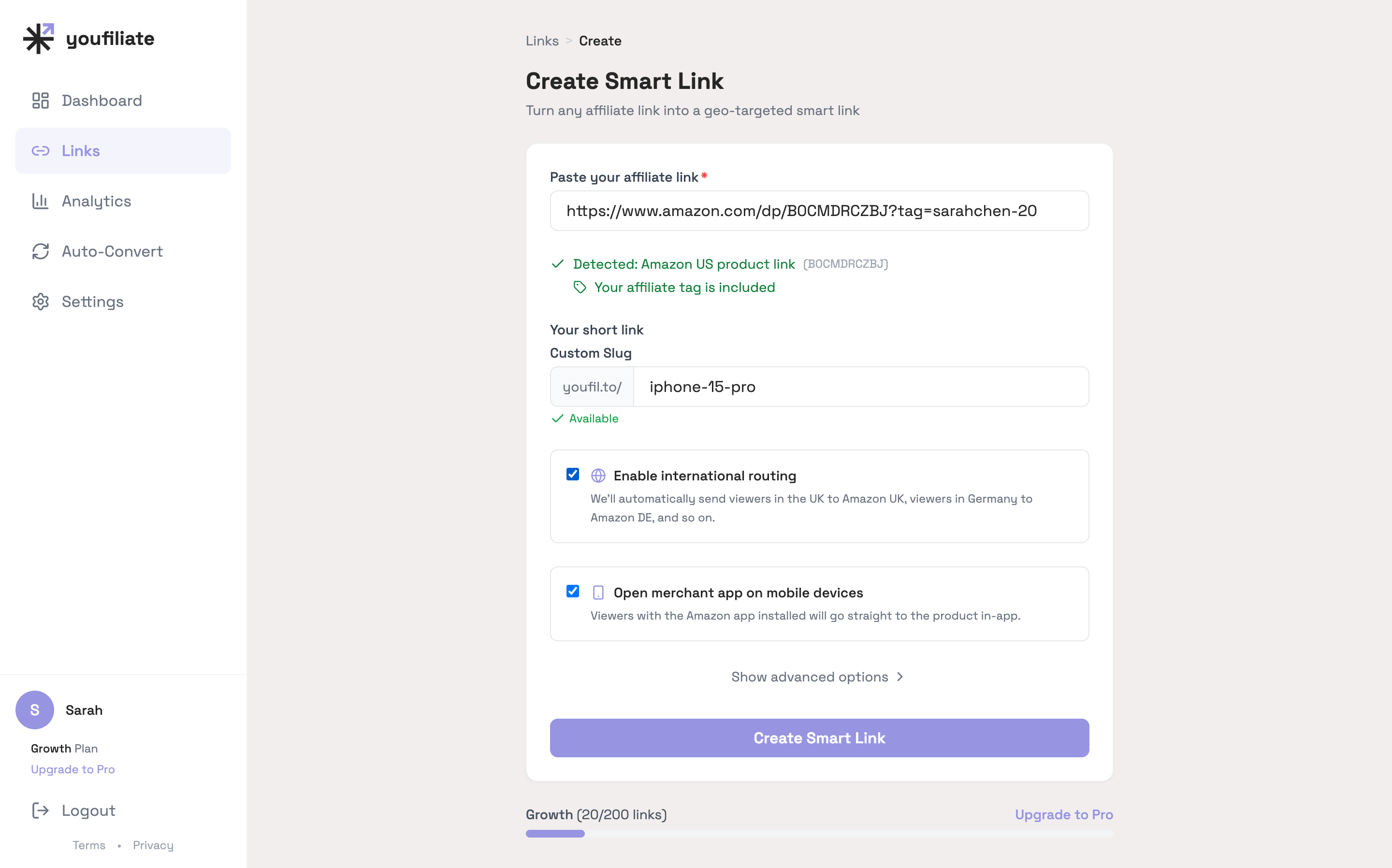Click the 'Custom Slug' label
This screenshot has width=1392, height=868.
click(591, 353)
